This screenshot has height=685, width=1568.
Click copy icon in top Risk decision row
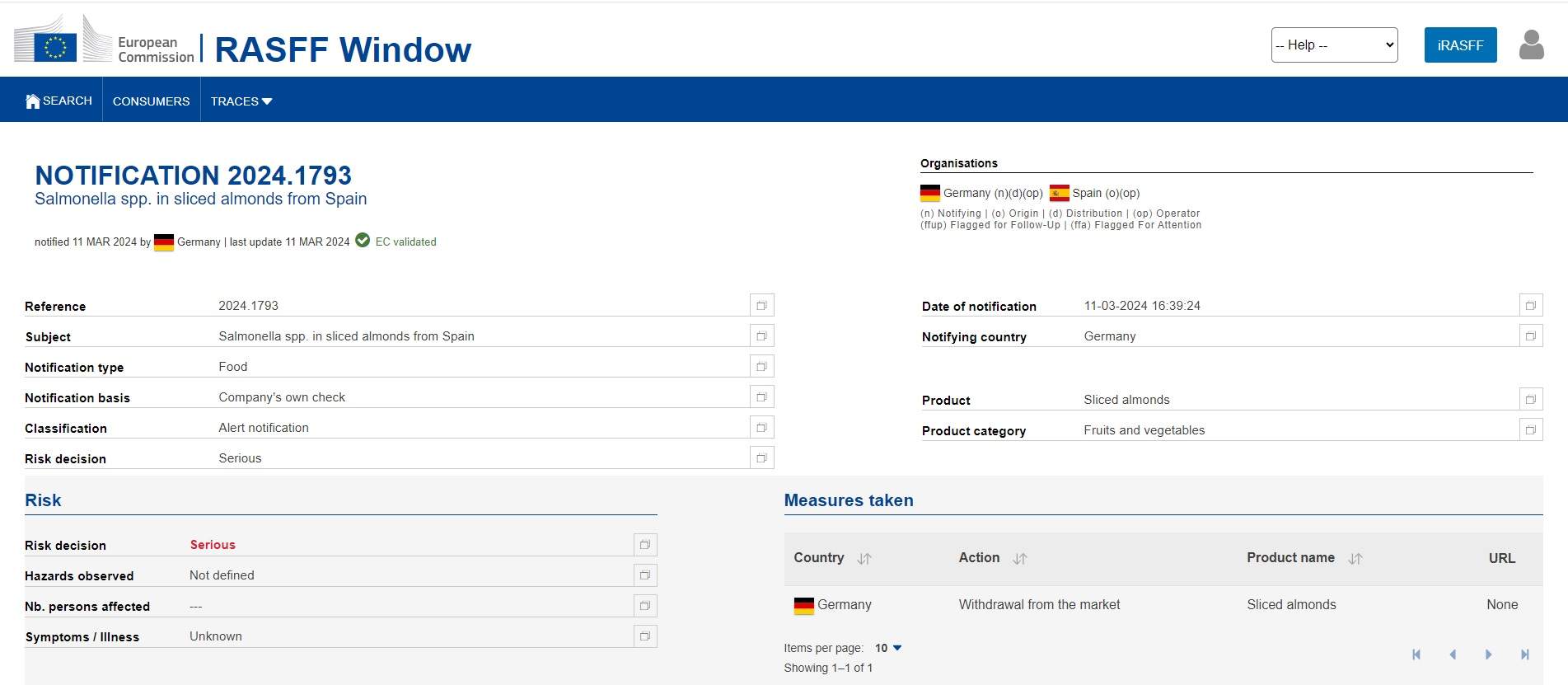[762, 458]
